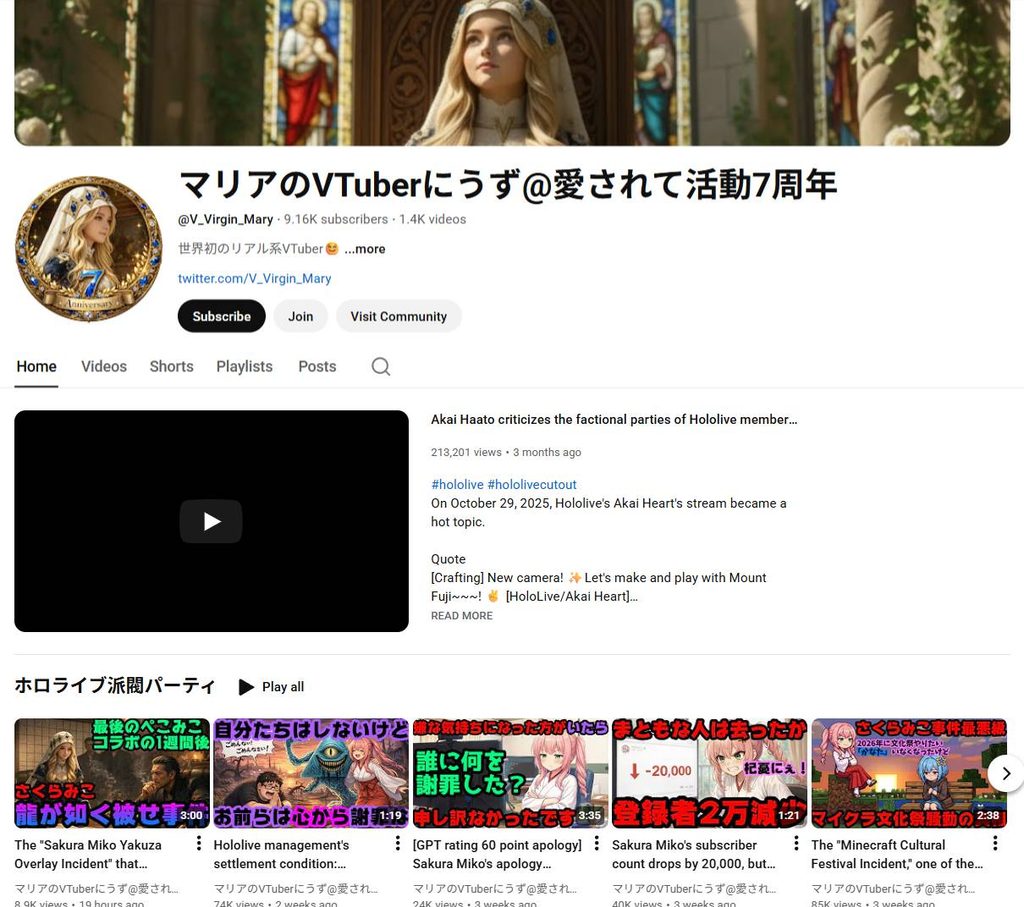This screenshot has height=907, width=1024.
Task: Expand video description via READ MORE
Action: (462, 616)
